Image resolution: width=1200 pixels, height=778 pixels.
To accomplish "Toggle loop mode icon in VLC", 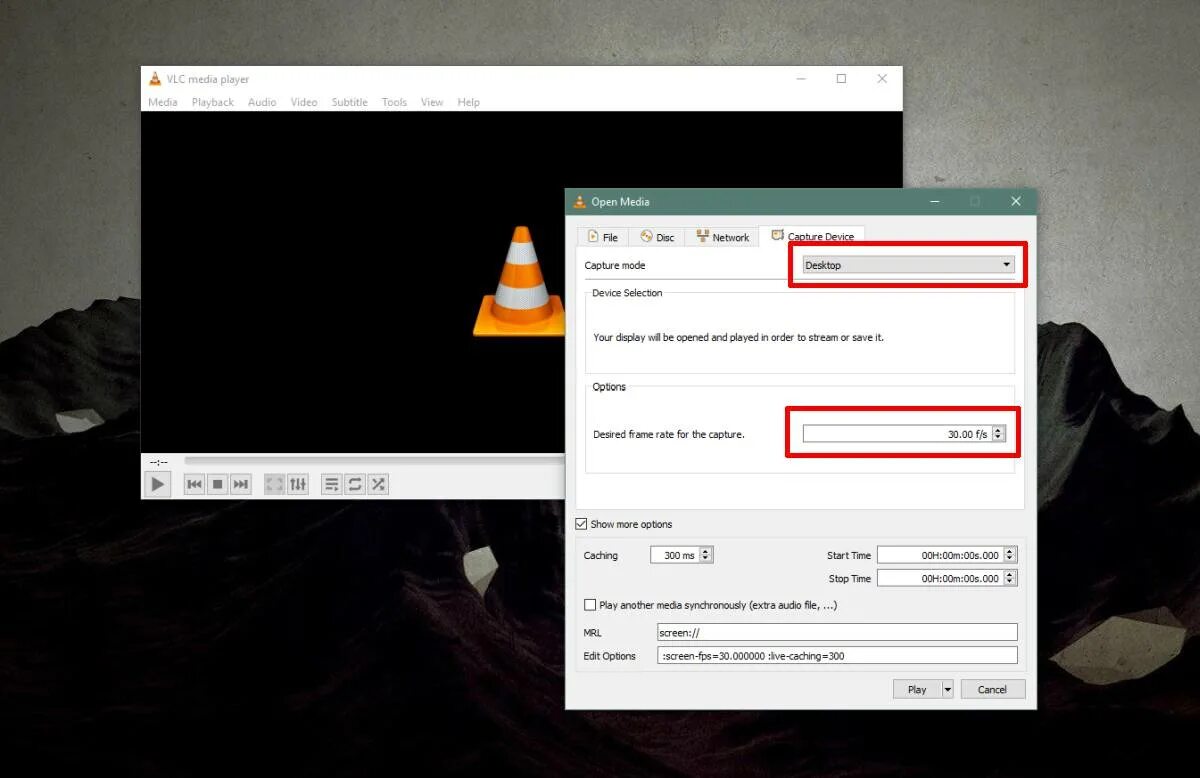I will point(355,485).
